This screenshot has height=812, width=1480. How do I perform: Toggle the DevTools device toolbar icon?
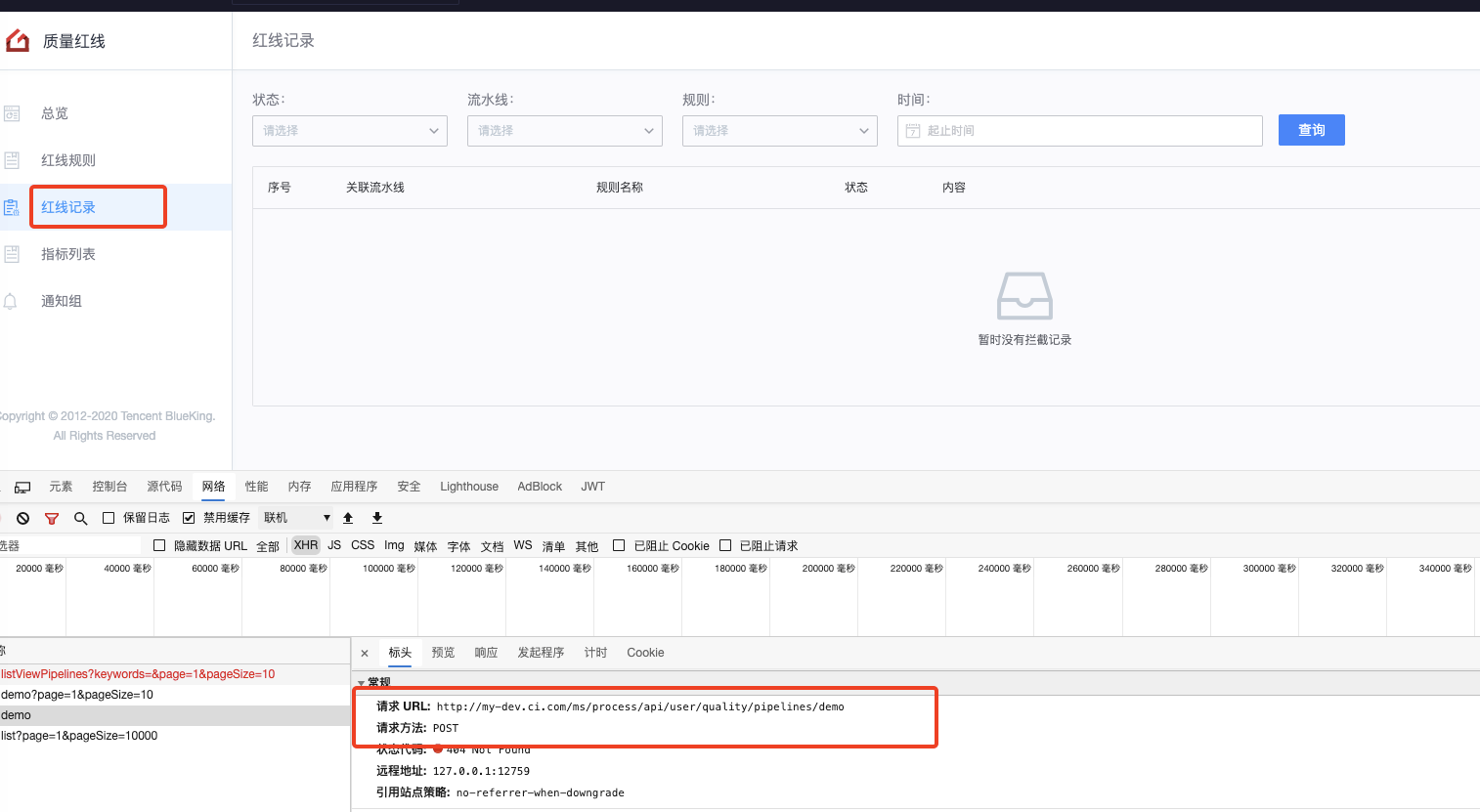click(22, 487)
